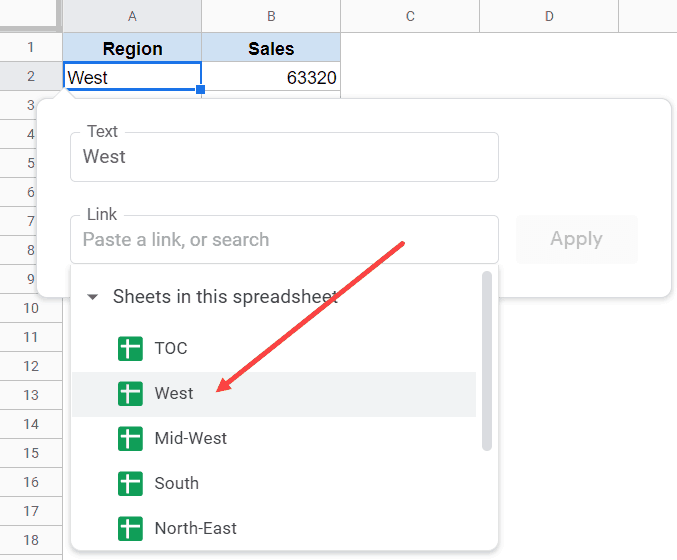This screenshot has width=677, height=560.
Task: Click the Mid-West sheet icon
Action: [130, 439]
